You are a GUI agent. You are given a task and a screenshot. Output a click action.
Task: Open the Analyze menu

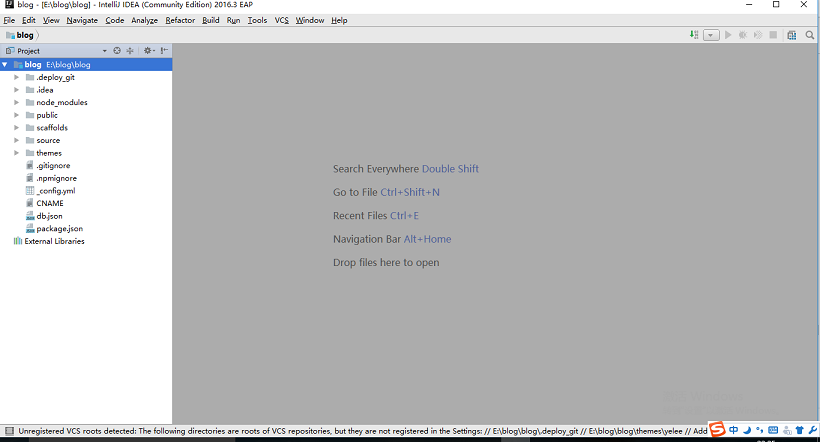pyautogui.click(x=144, y=20)
